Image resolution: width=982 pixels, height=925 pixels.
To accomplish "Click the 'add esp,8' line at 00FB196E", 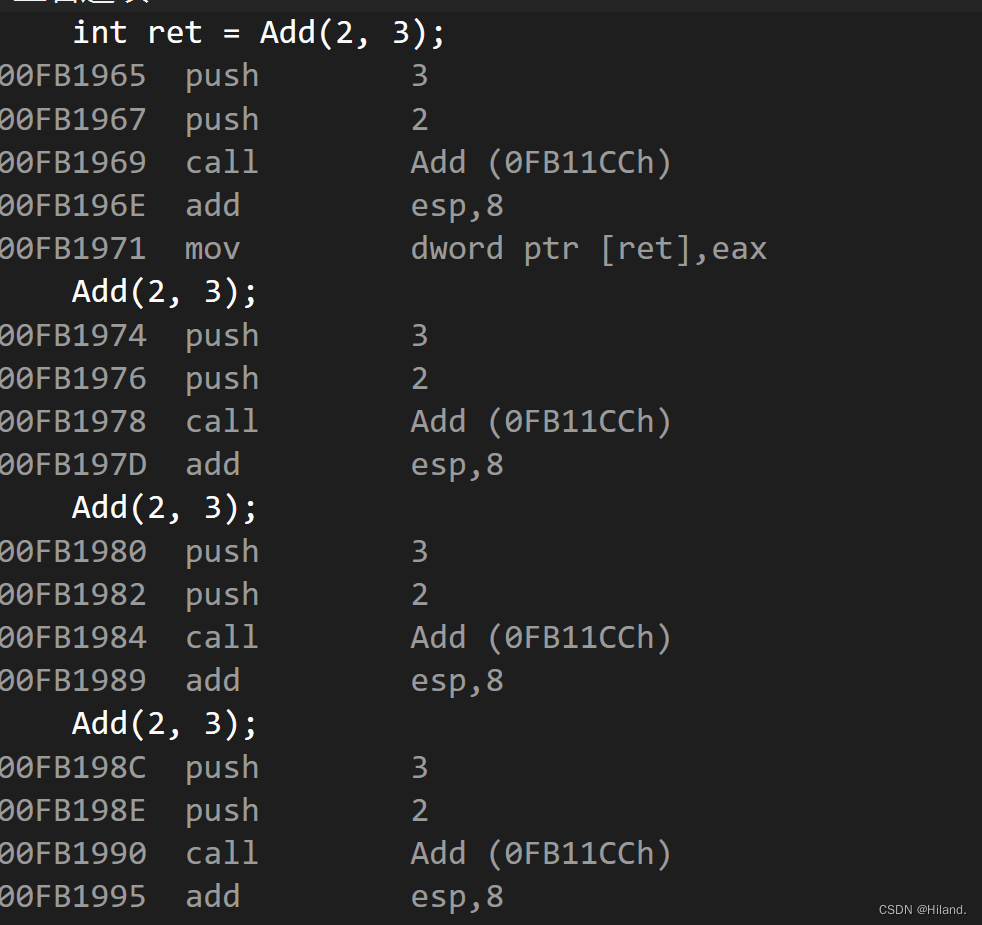I will 212,206.
